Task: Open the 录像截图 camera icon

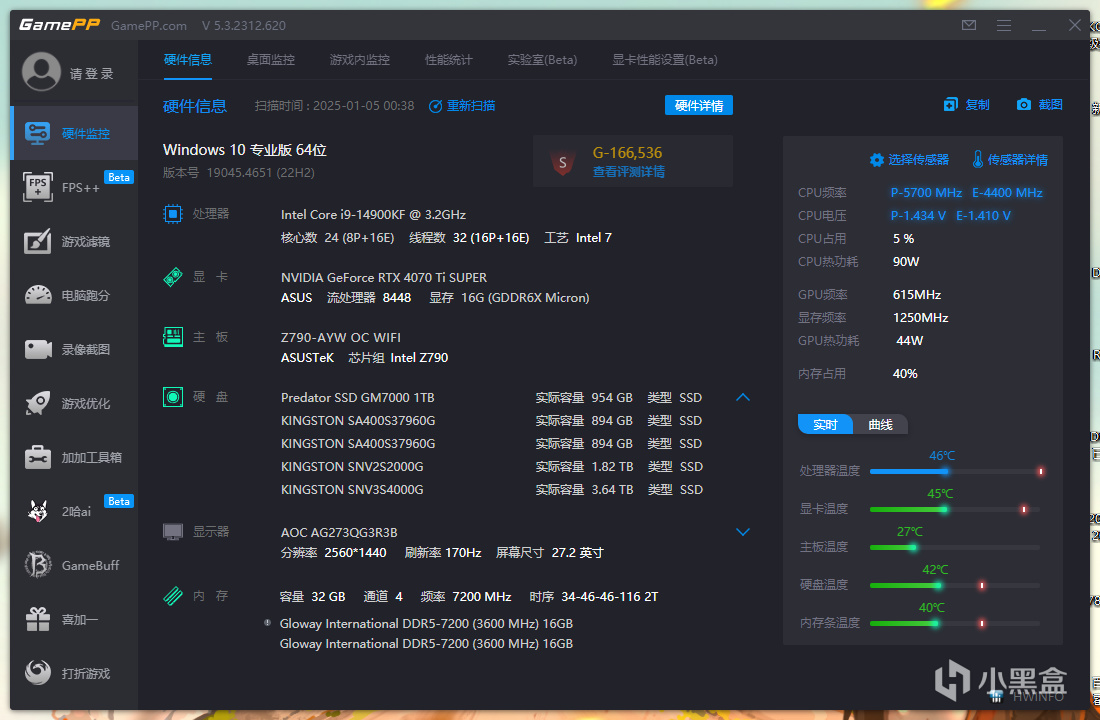Action: [38, 349]
